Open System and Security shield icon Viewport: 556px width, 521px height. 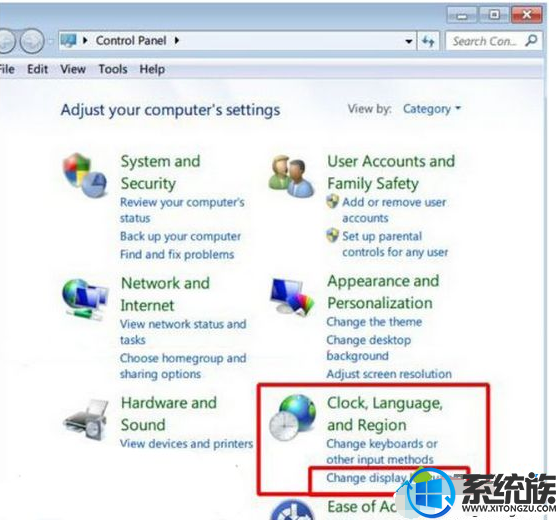point(84,175)
